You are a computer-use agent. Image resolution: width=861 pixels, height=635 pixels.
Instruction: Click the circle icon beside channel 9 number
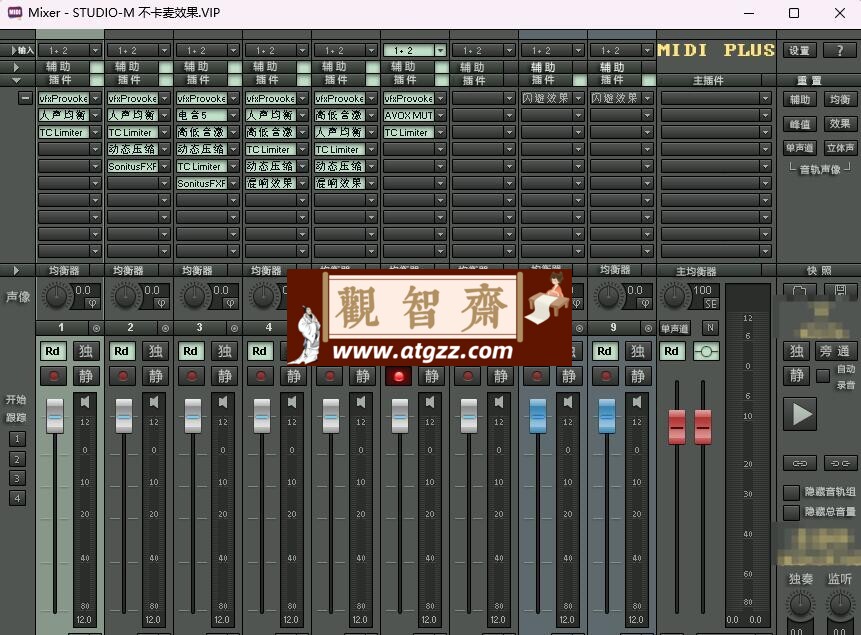coord(648,328)
